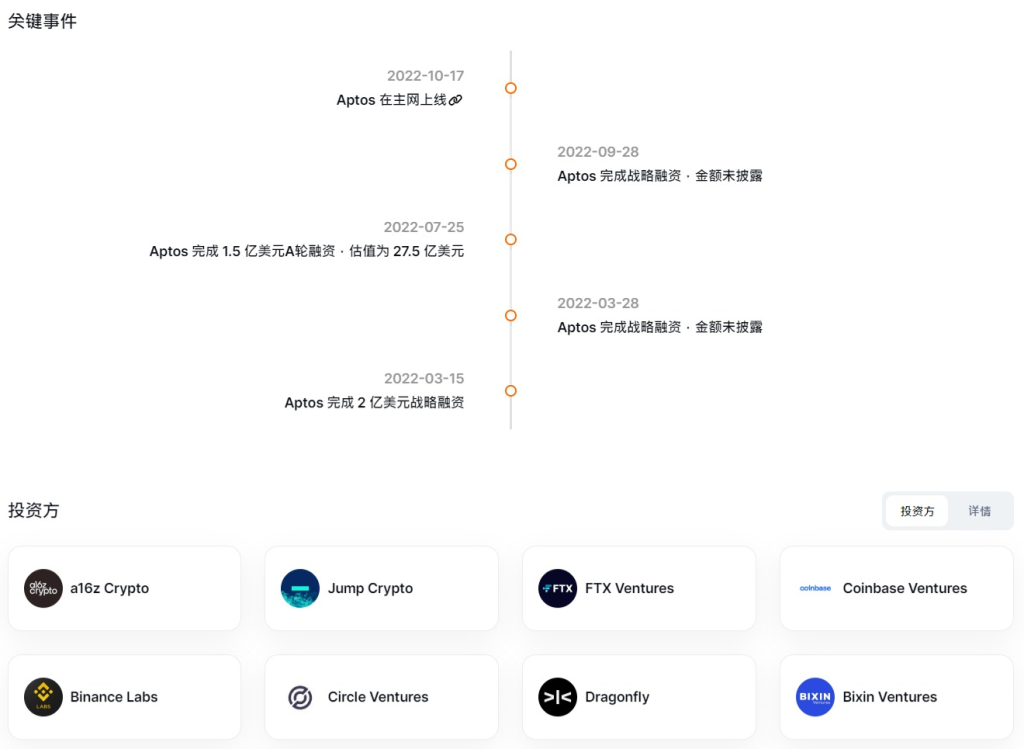The image size is (1024, 749).
Task: Click the Jump Crypto logo icon
Action: pyautogui.click(x=300, y=588)
